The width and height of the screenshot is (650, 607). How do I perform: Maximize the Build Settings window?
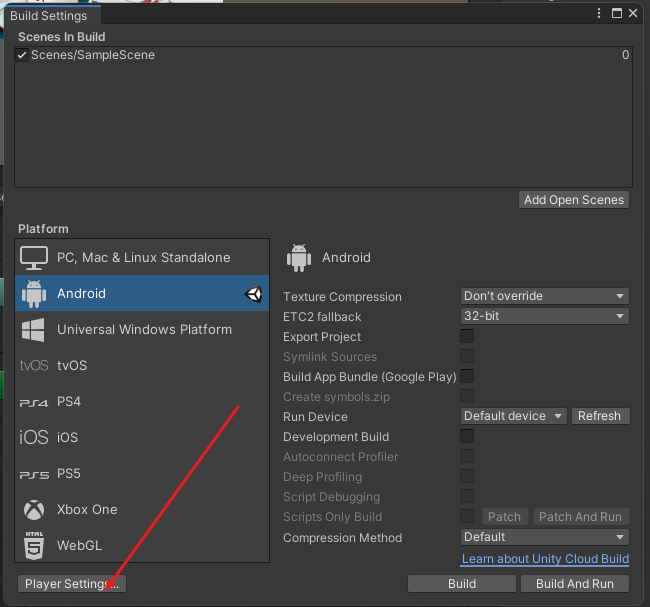tap(617, 13)
